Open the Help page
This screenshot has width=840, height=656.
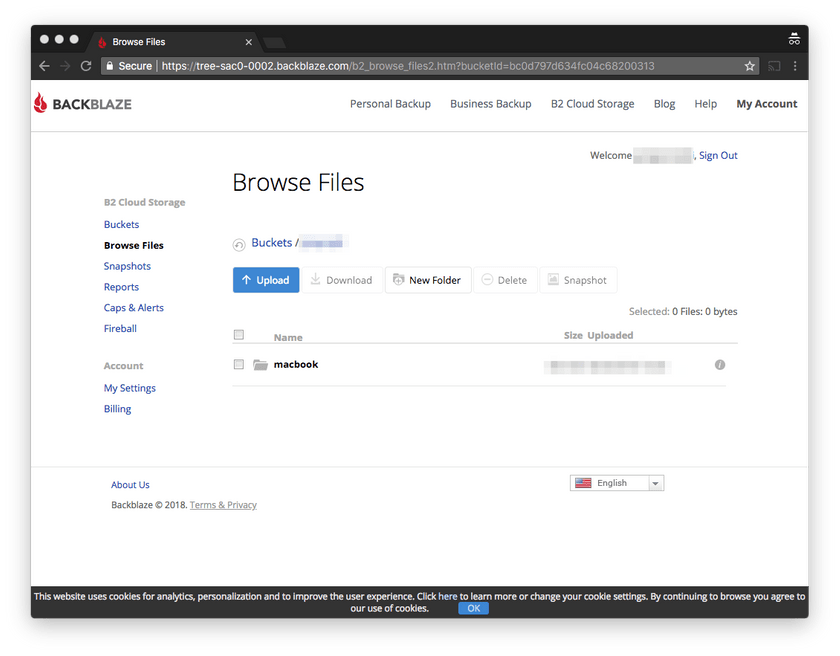pyautogui.click(x=706, y=104)
